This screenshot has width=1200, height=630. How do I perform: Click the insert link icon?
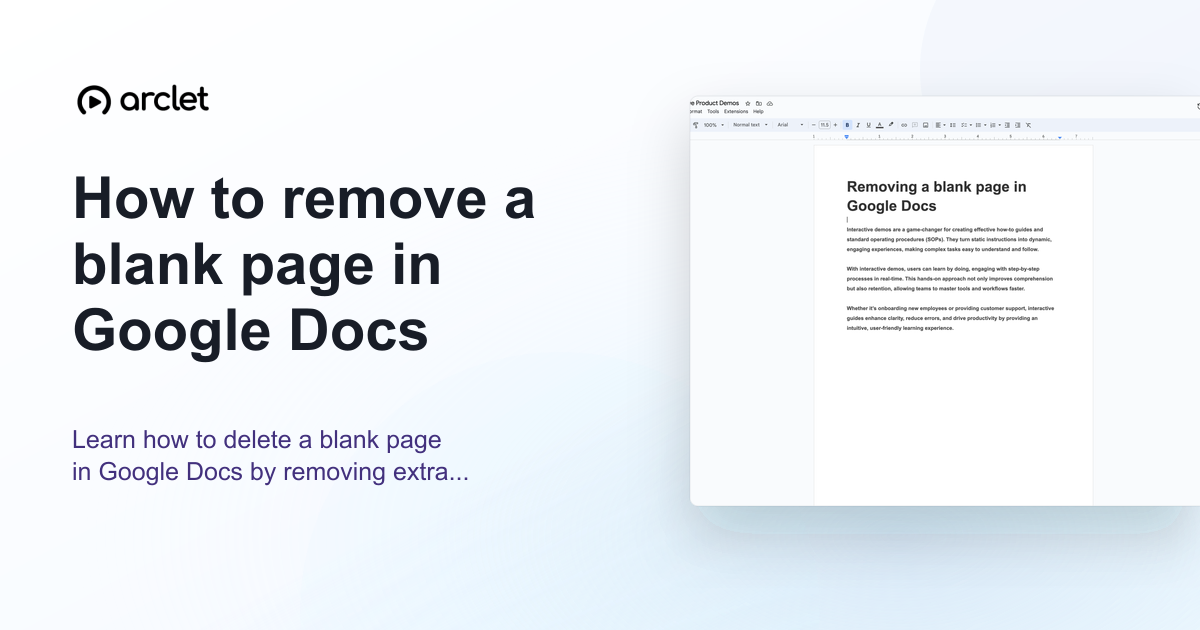coord(904,125)
